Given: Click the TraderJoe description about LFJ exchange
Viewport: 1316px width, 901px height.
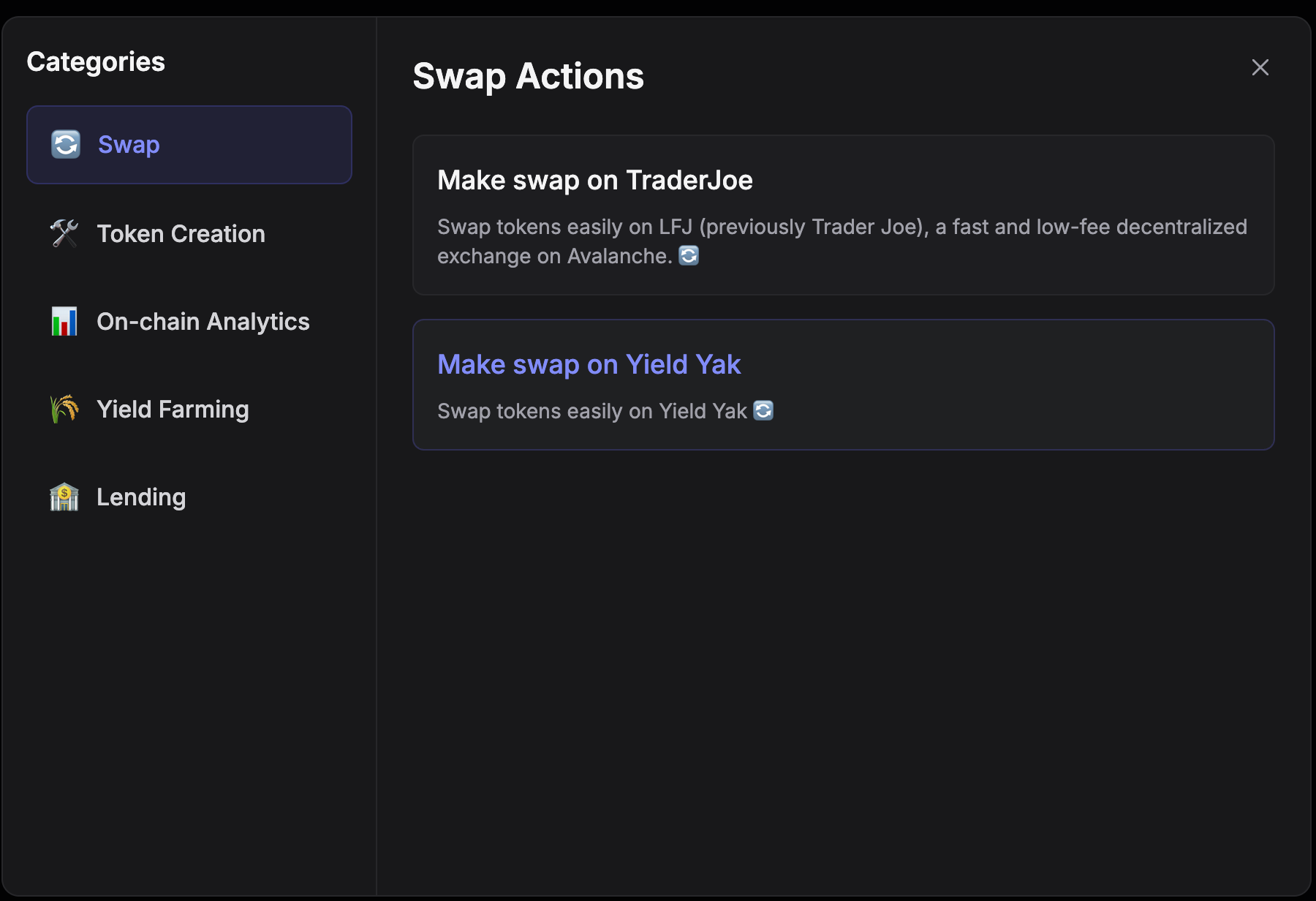Looking at the screenshot, I should (842, 241).
